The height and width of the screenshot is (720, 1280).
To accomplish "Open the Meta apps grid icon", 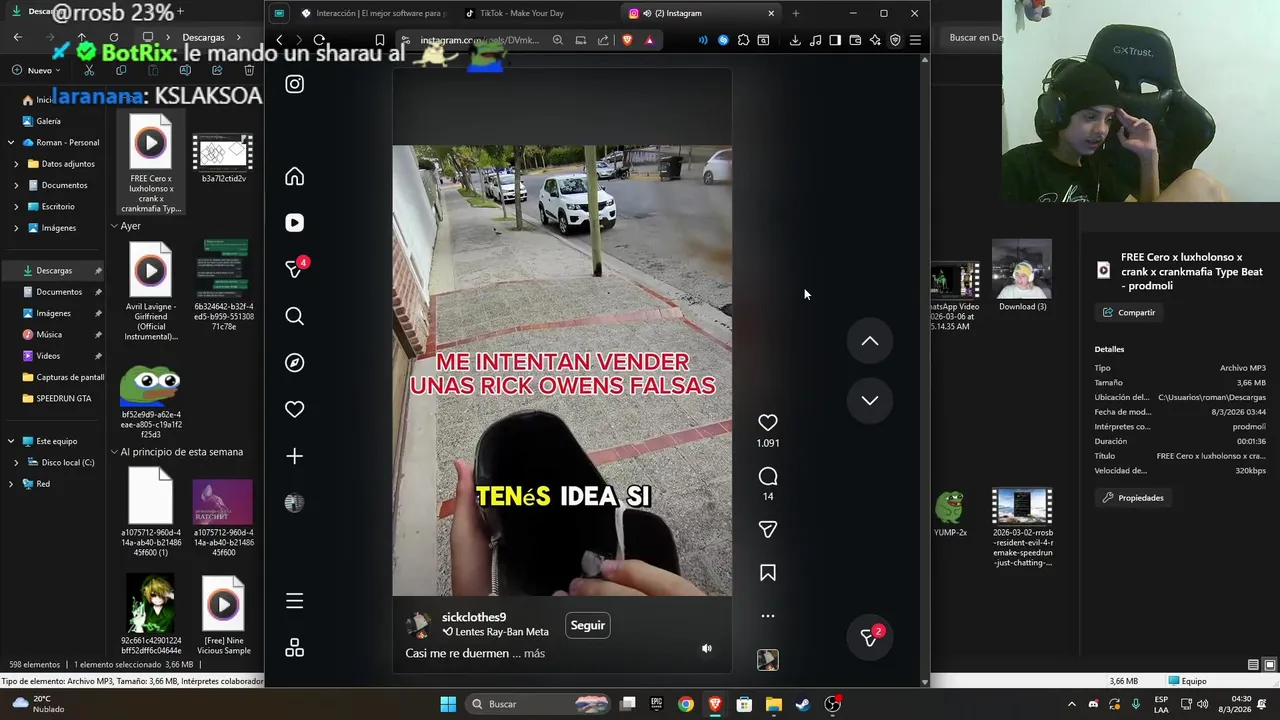I will (294, 648).
